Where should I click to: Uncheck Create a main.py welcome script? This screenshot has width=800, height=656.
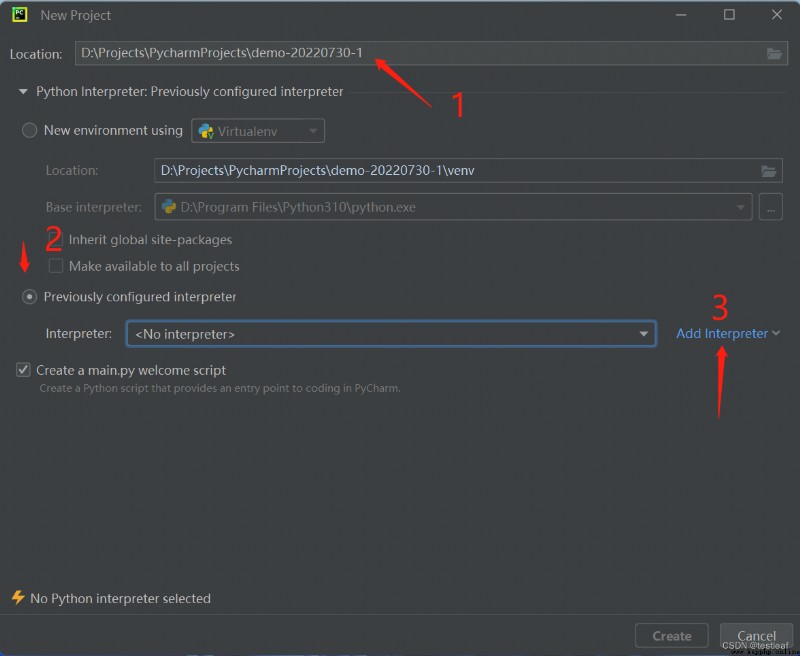click(x=23, y=370)
